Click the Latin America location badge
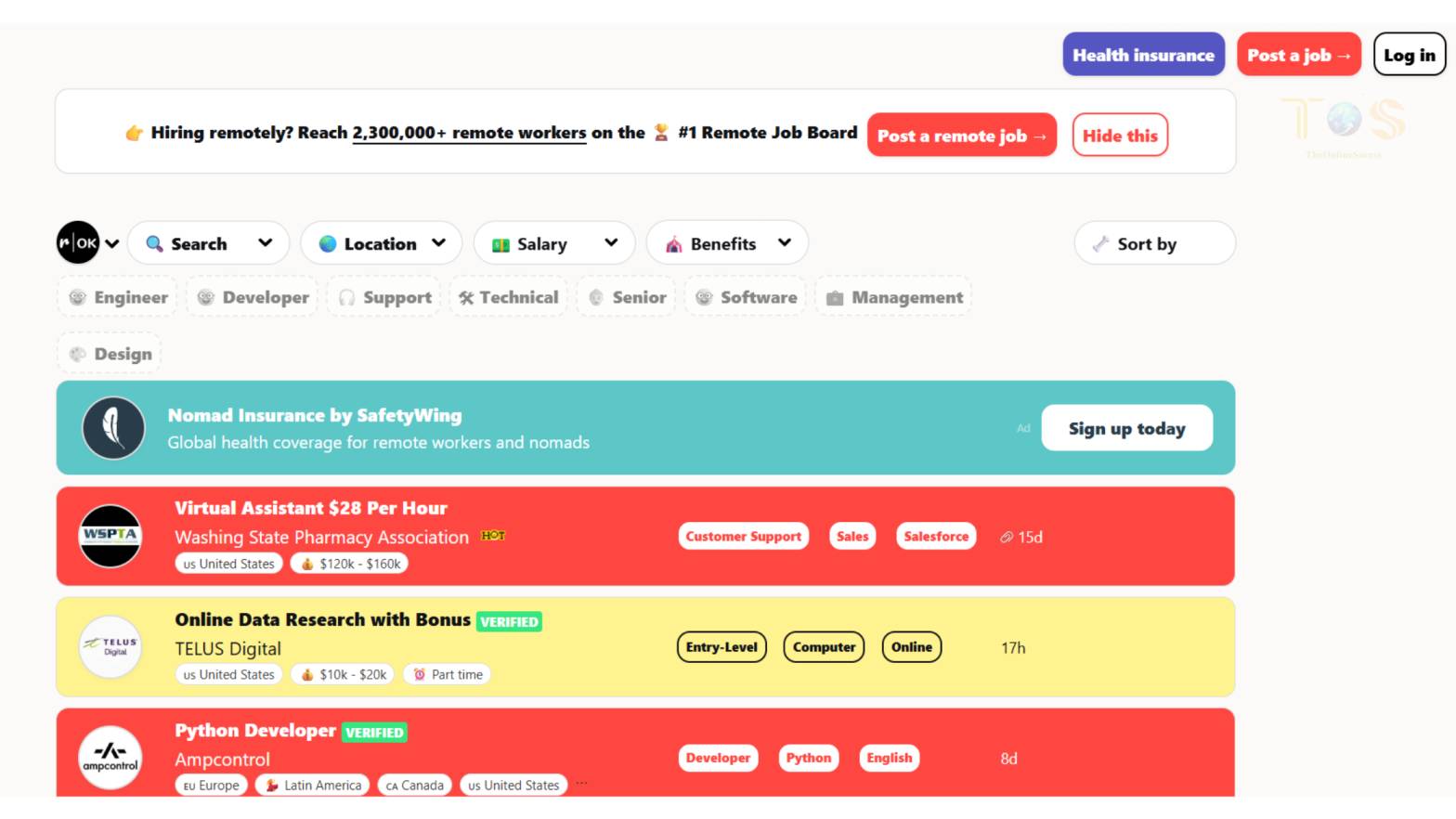Image resolution: width=1456 pixels, height=819 pixels. pos(312,785)
